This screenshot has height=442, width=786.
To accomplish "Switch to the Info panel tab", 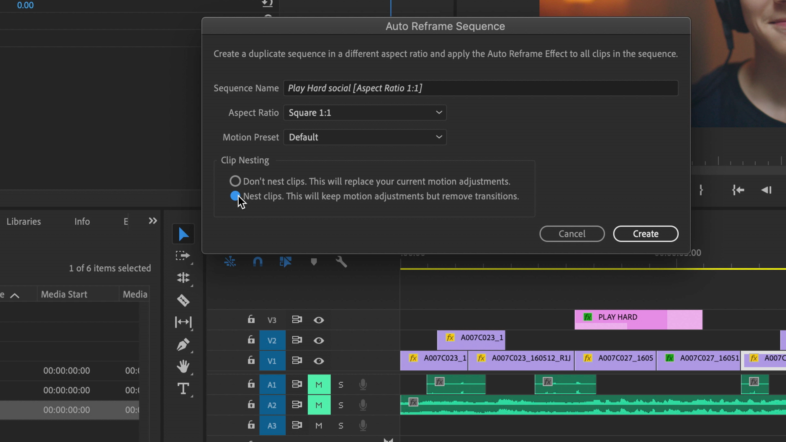I will click(x=82, y=221).
